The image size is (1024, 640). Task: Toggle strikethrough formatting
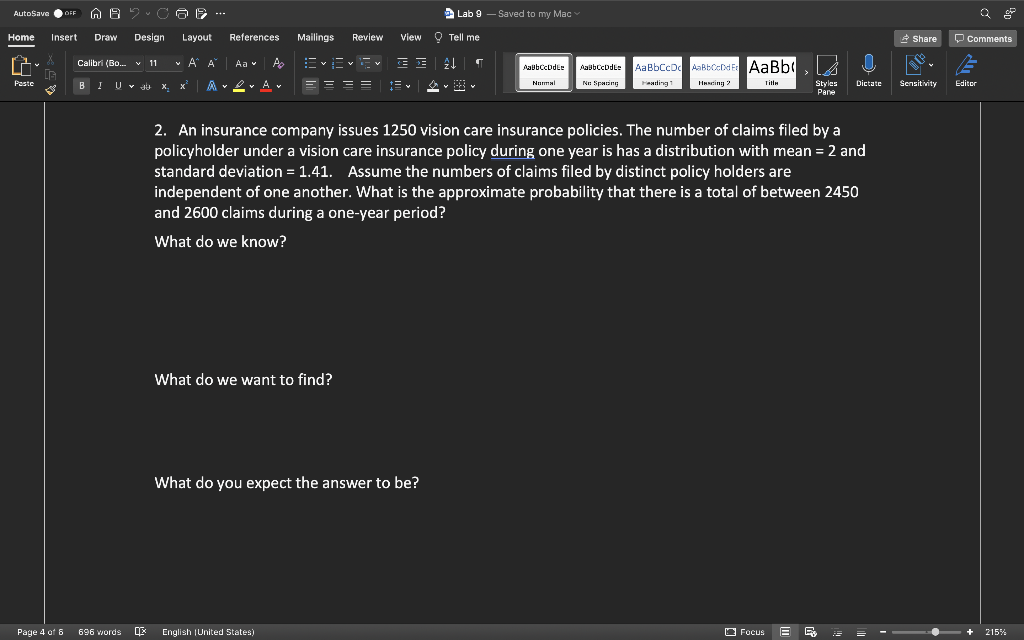(146, 86)
